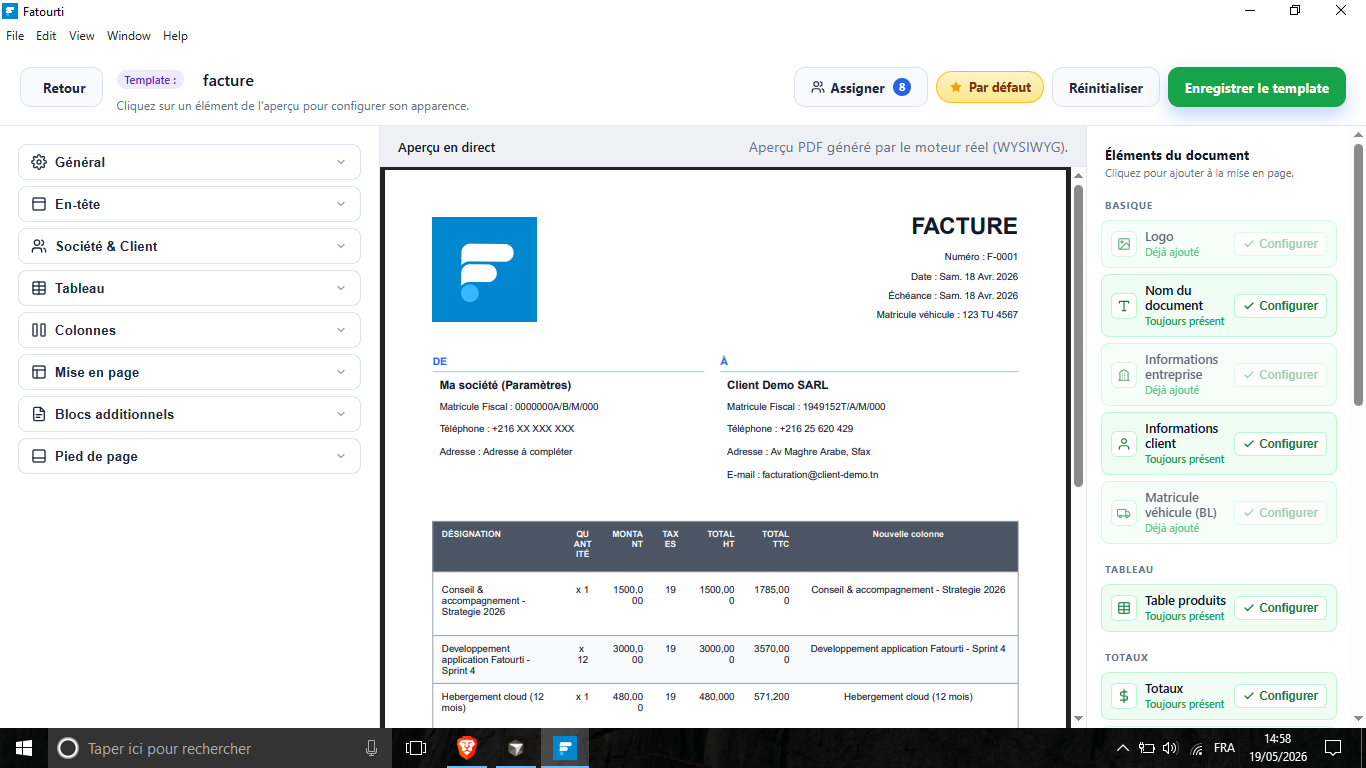This screenshot has height=768, width=1366.
Task: Click the Colonnes columns icon
Action: tap(39, 330)
